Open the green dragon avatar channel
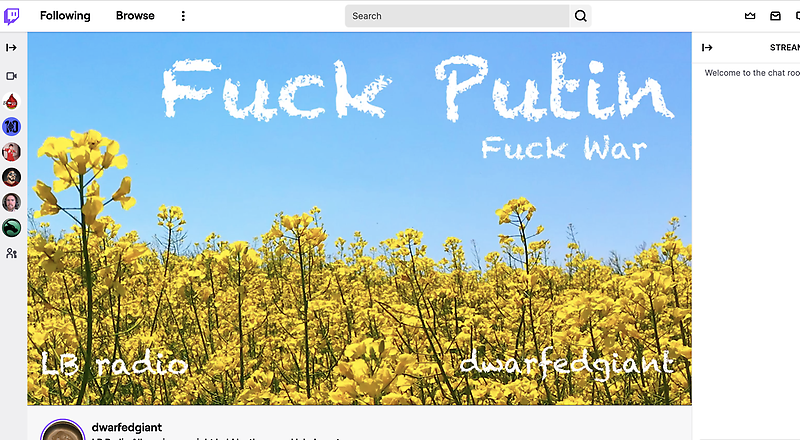800x440 pixels. [12, 228]
